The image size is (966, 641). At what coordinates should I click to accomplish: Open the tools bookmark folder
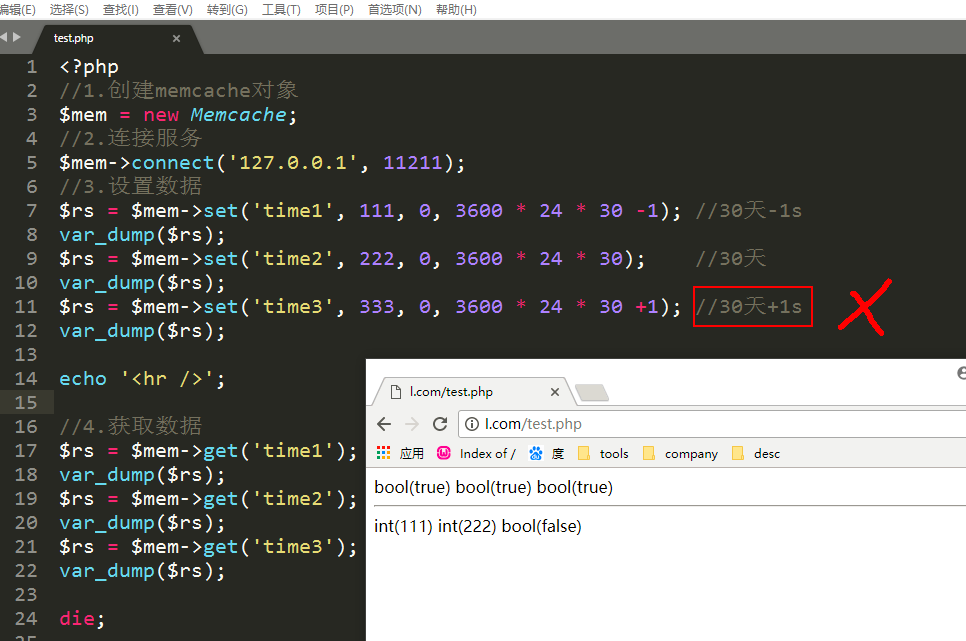pos(603,453)
